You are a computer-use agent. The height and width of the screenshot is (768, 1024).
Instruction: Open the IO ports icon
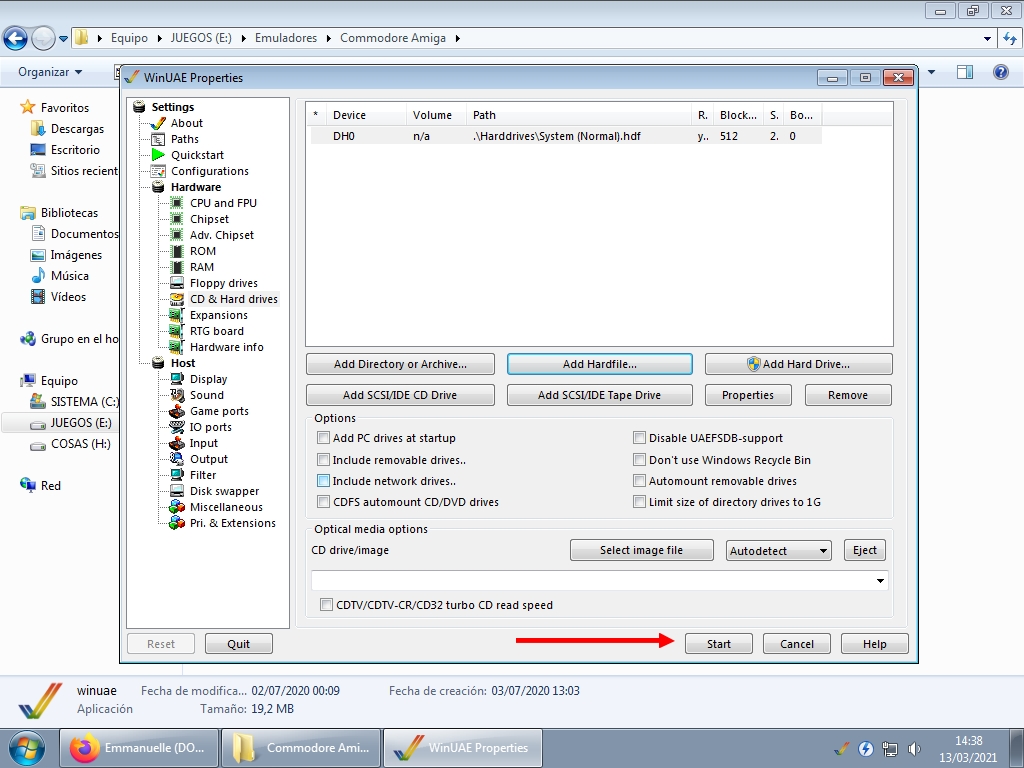(177, 426)
